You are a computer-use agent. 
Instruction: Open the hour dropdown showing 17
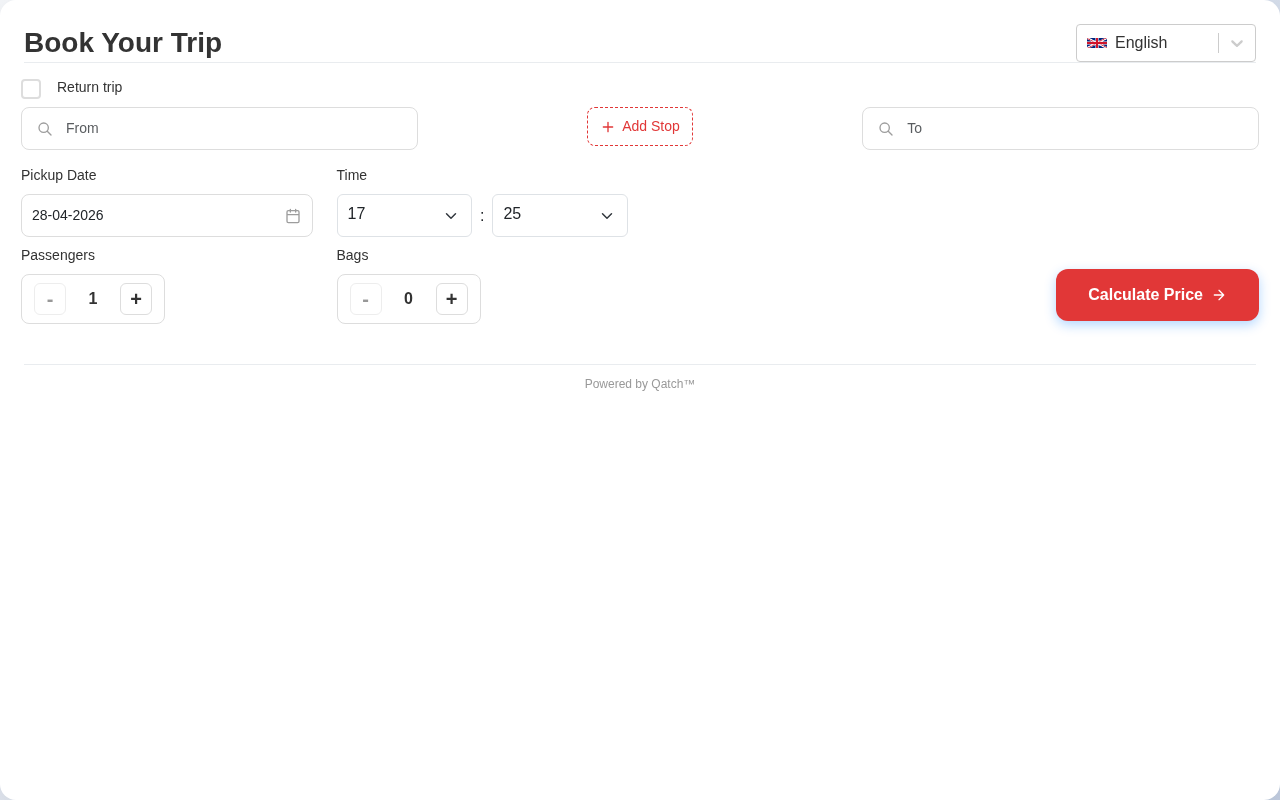[404, 215]
